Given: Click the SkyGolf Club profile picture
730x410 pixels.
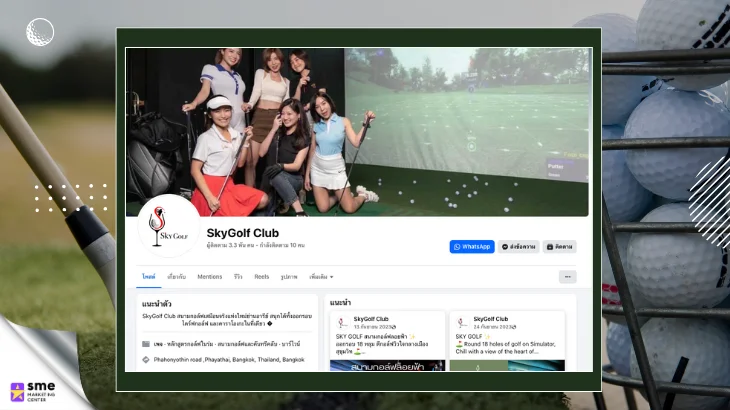Looking at the screenshot, I should (x=168, y=226).
